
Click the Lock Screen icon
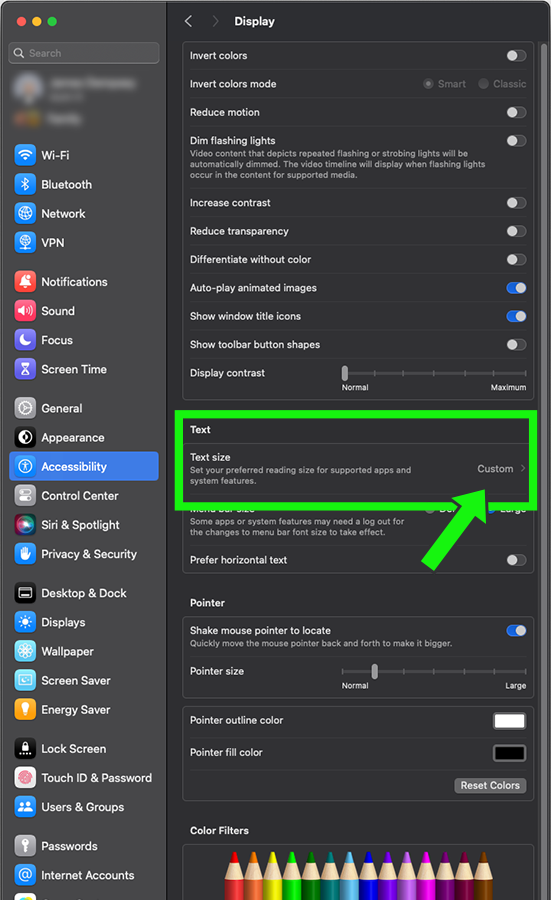tap(25, 748)
